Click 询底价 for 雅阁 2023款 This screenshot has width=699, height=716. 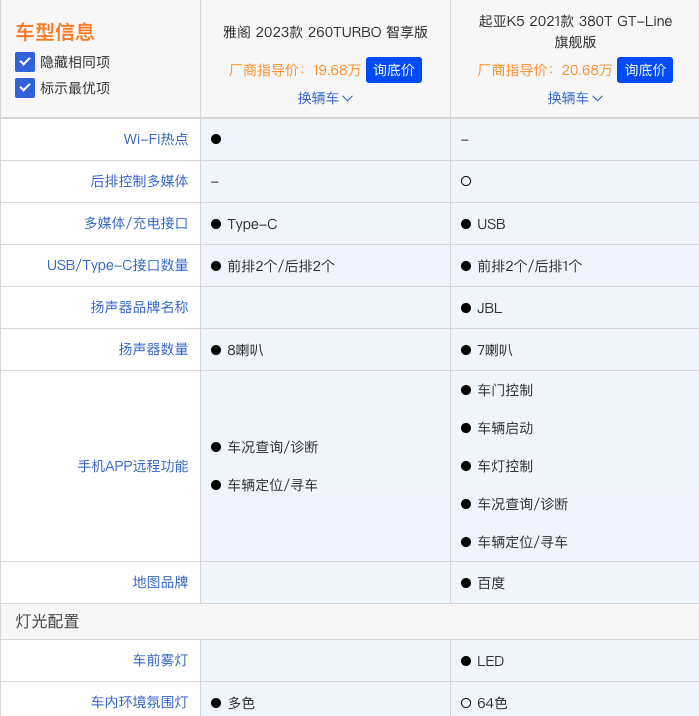click(394, 70)
